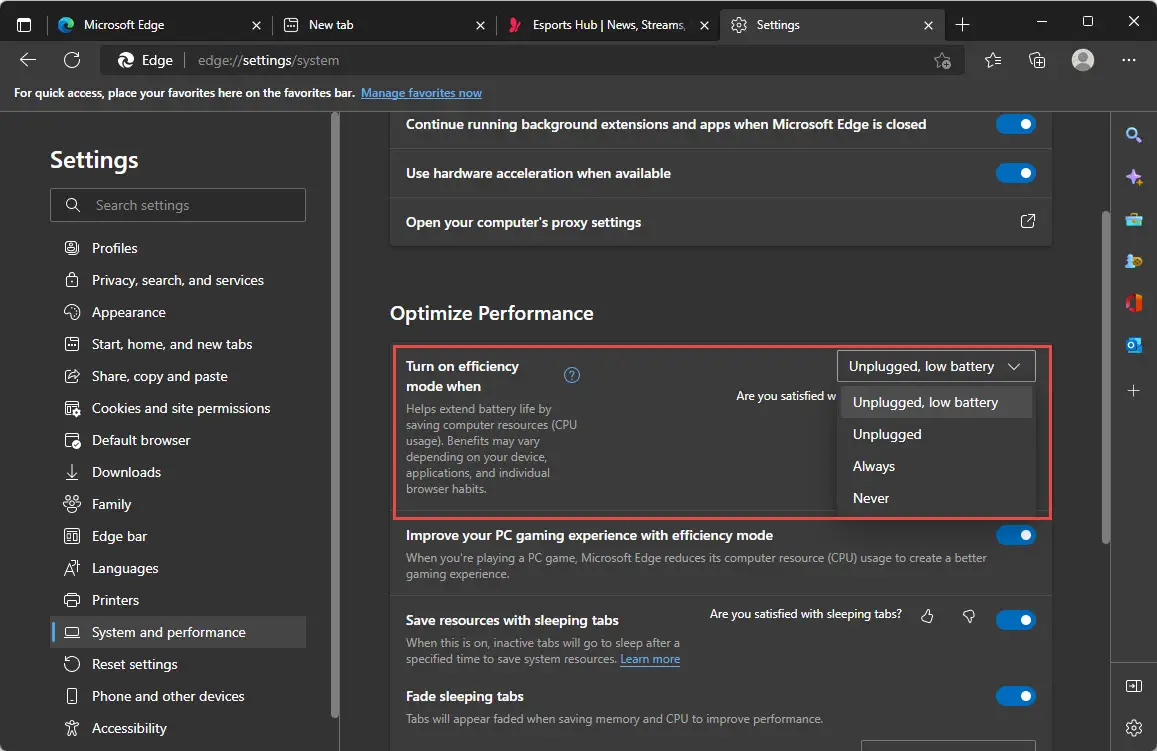Select Always option in the list
This screenshot has width=1157, height=751.
click(936, 466)
